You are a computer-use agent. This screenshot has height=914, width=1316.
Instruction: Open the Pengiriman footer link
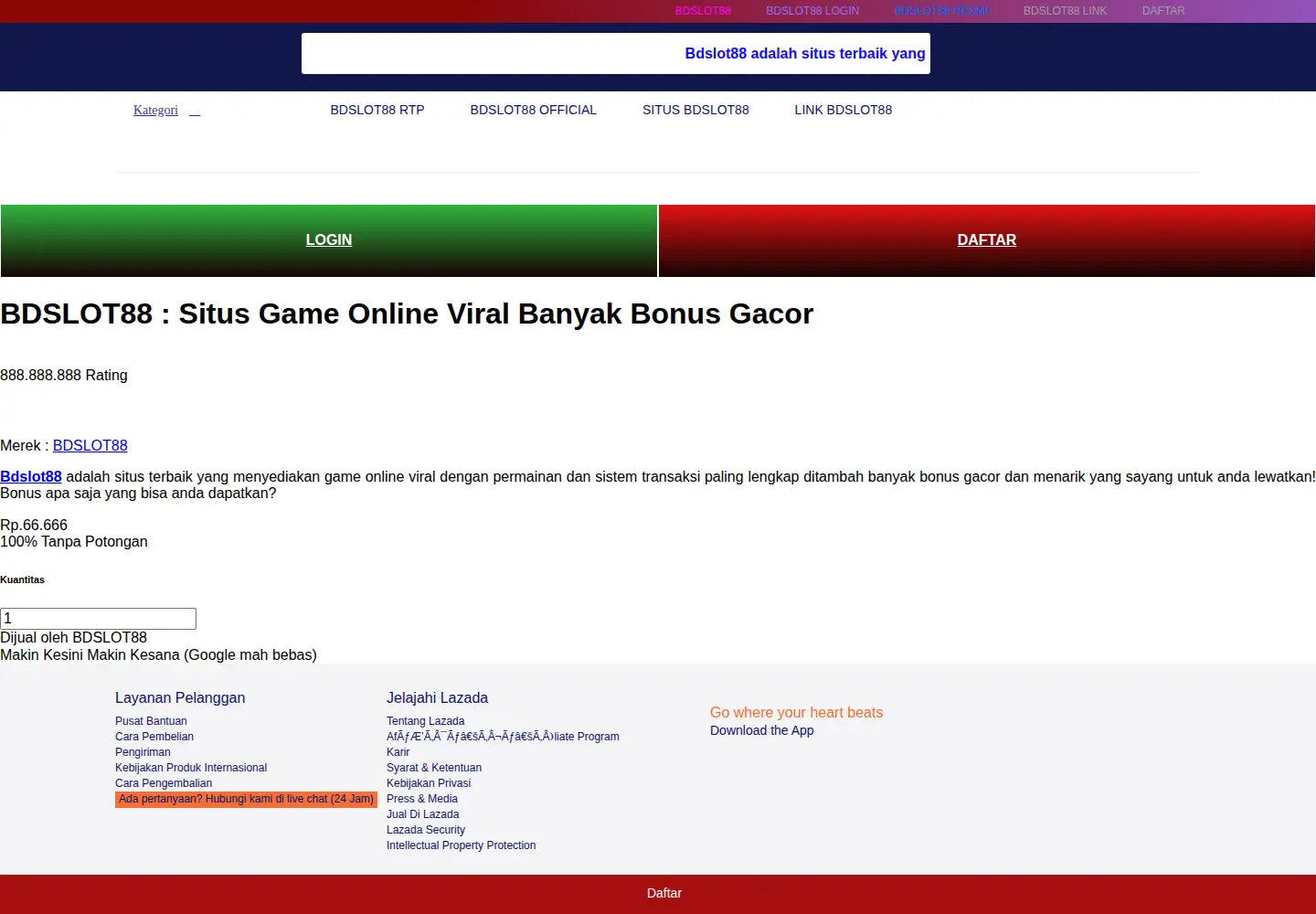[x=143, y=752]
